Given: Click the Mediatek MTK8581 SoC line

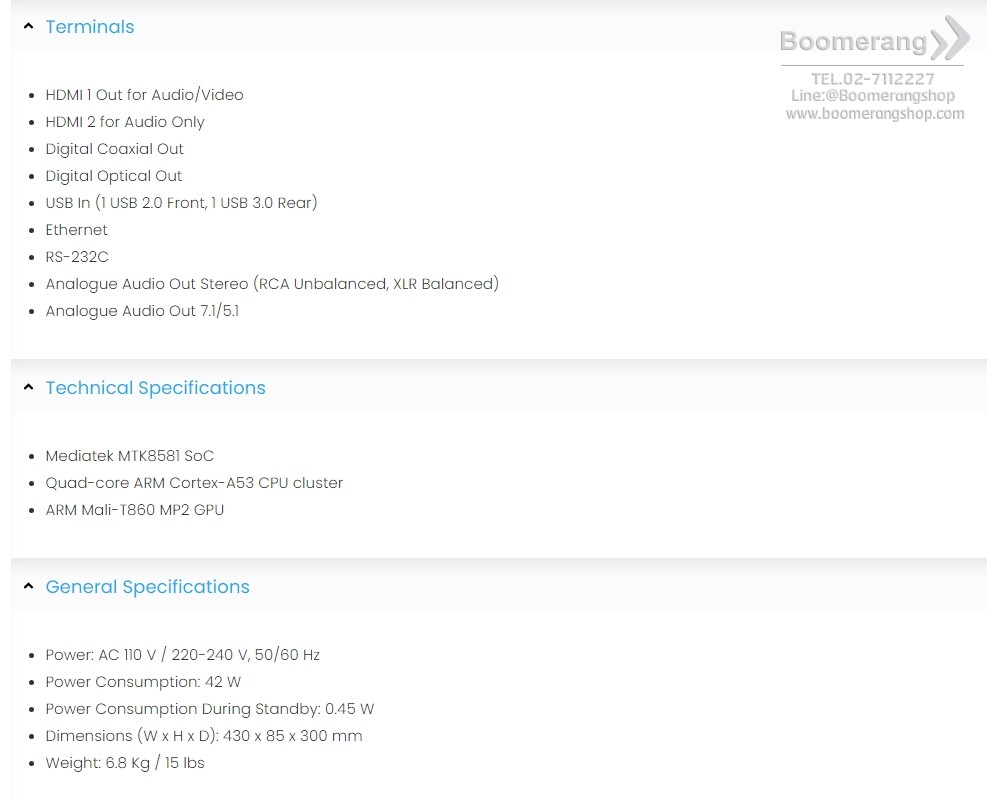Looking at the screenshot, I should pos(130,456).
